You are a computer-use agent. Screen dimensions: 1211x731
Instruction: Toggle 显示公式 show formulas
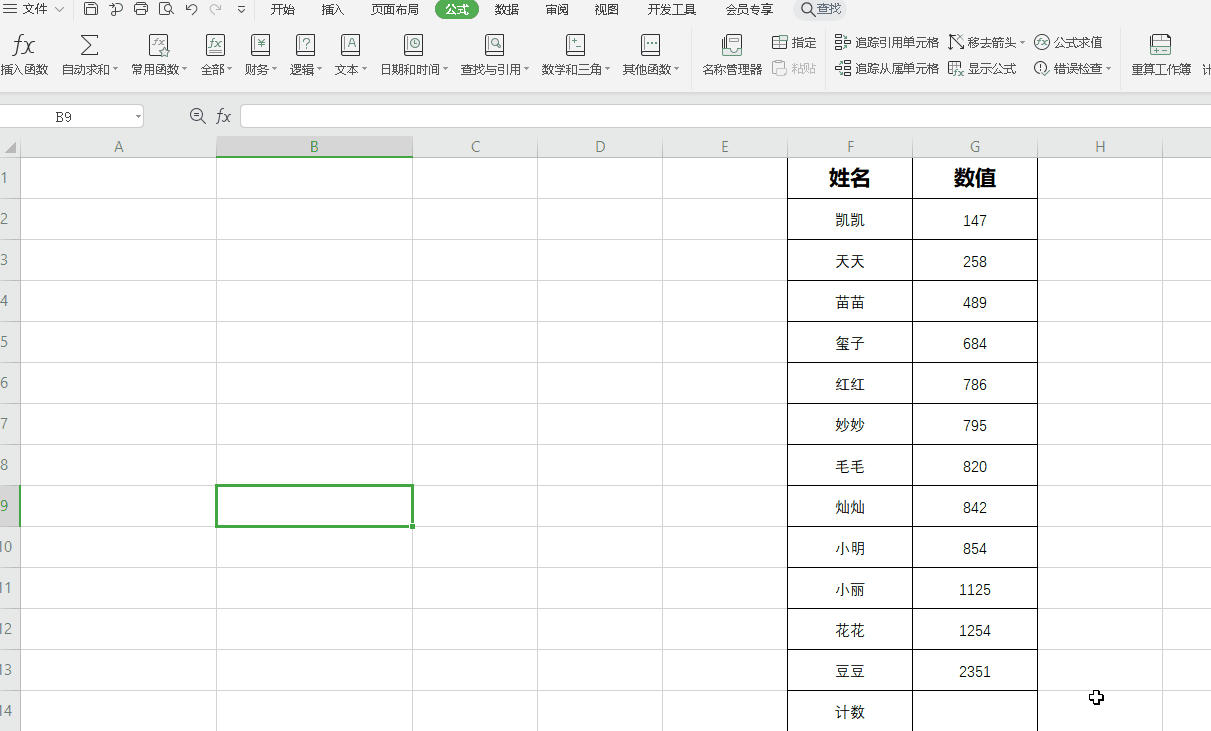(982, 68)
